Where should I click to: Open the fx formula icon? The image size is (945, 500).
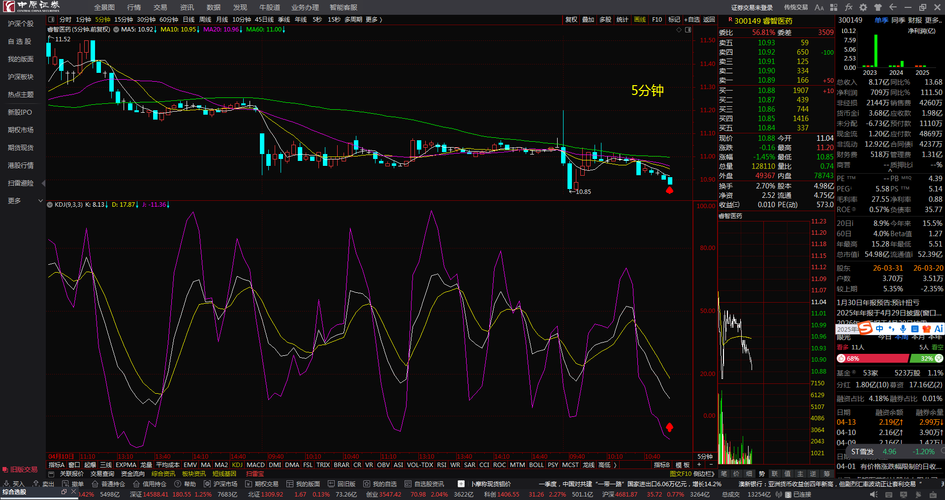point(849,7)
